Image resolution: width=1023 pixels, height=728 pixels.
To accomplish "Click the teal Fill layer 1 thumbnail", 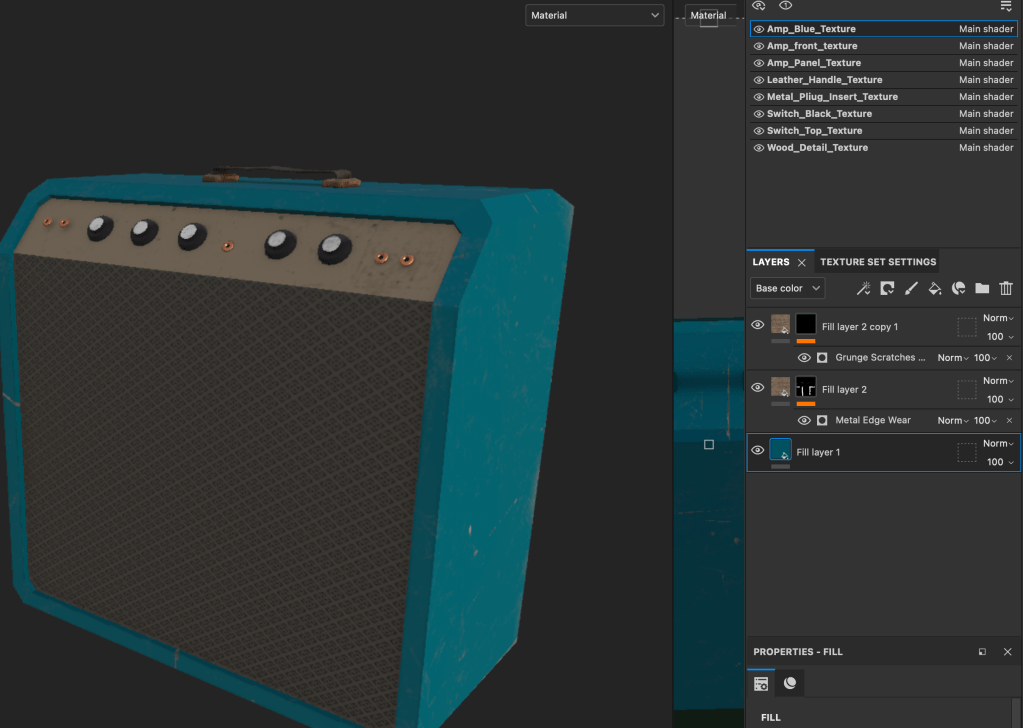I will coord(781,450).
